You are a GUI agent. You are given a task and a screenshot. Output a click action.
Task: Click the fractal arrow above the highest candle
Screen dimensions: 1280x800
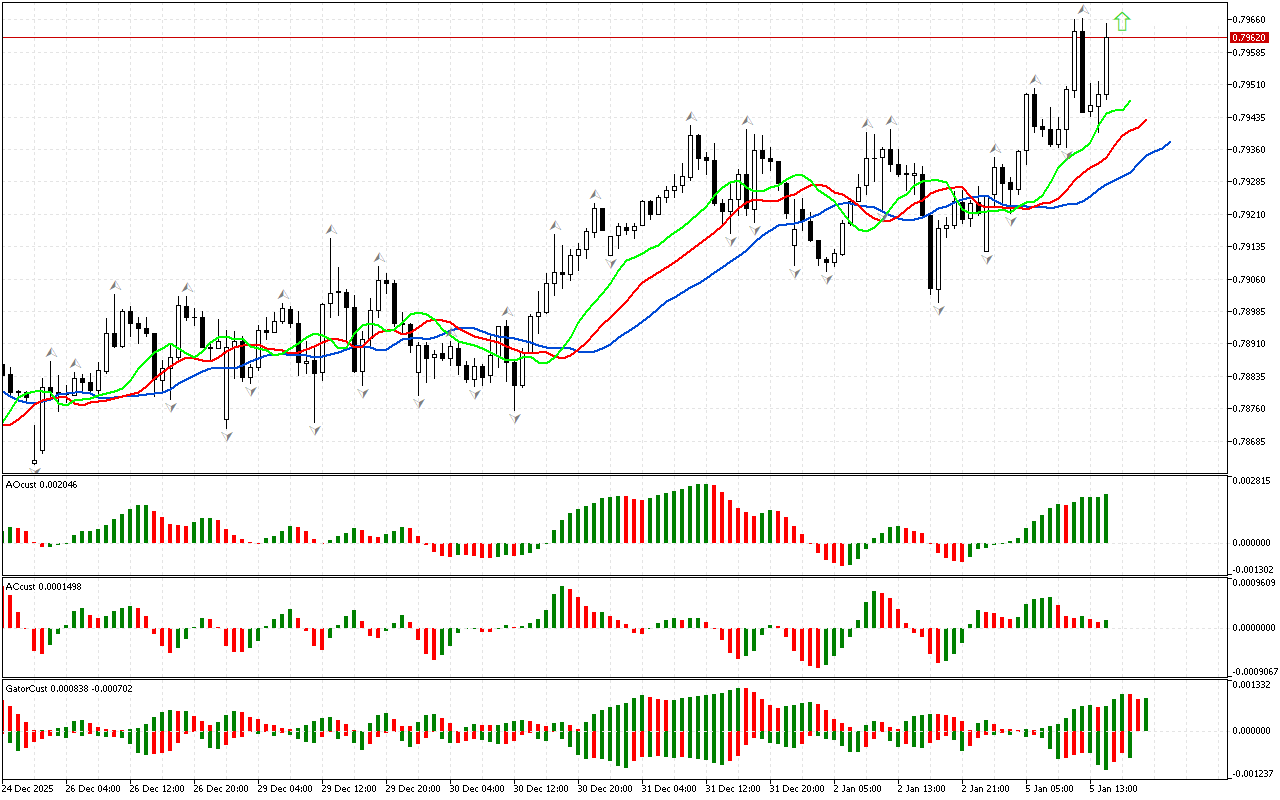tap(1083, 10)
